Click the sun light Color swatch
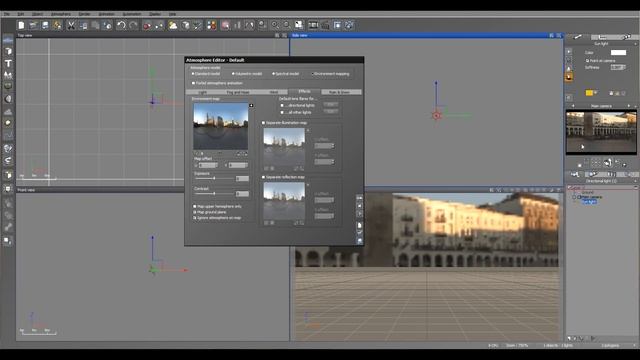Viewport: 640px width, 360px height. pyautogui.click(x=618, y=52)
